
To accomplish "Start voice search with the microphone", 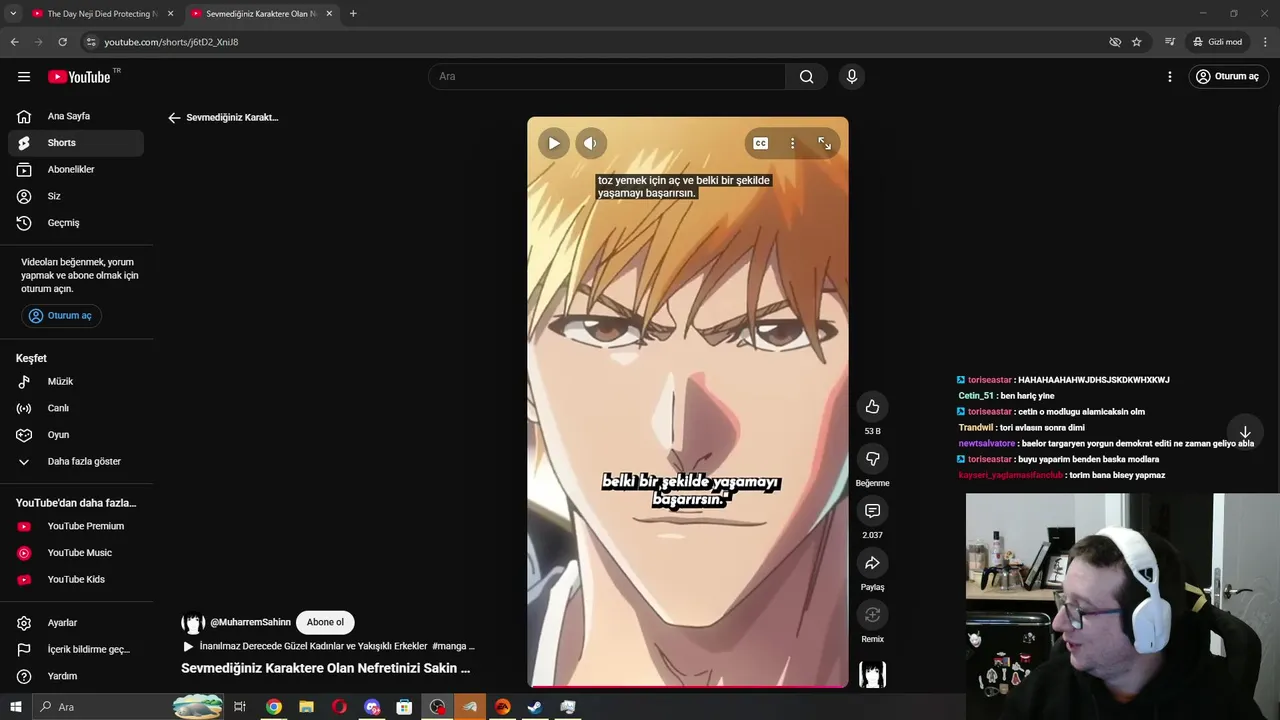I will point(851,77).
